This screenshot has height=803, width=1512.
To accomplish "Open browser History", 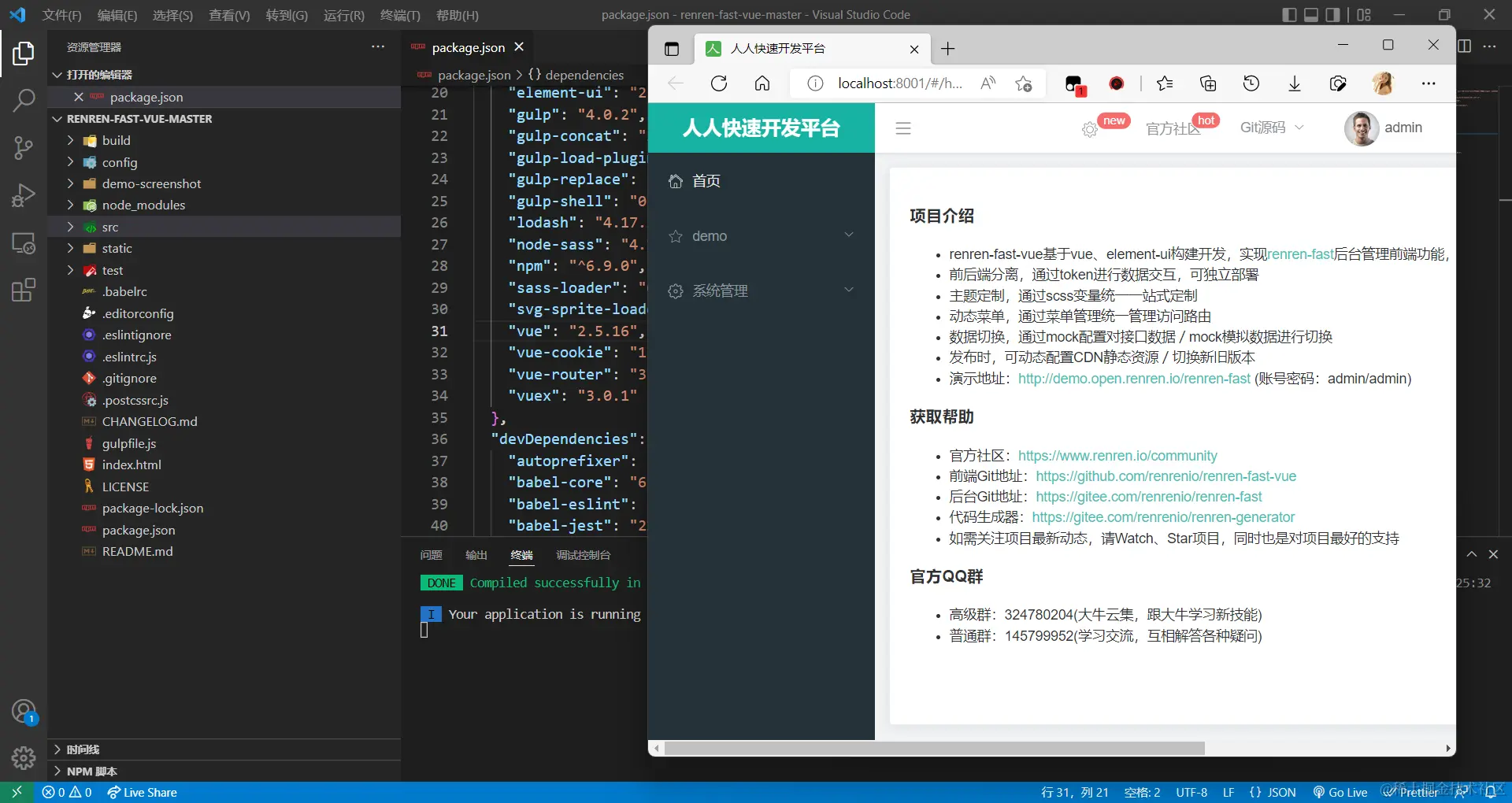I will [x=1251, y=83].
